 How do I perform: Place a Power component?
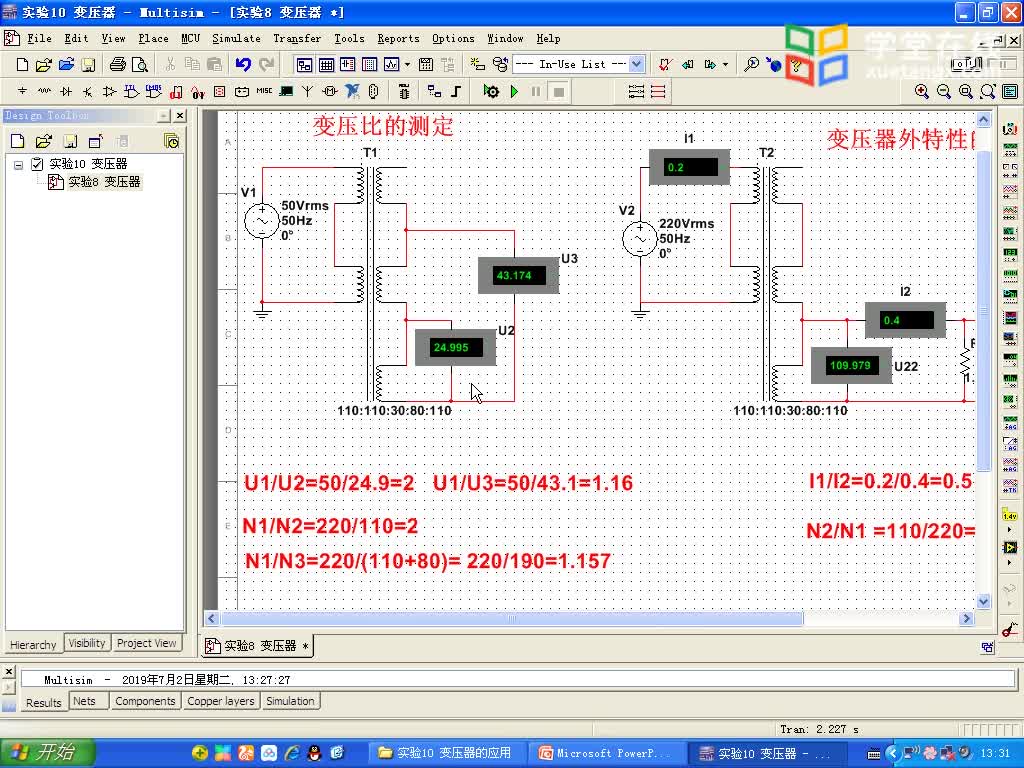click(242, 91)
